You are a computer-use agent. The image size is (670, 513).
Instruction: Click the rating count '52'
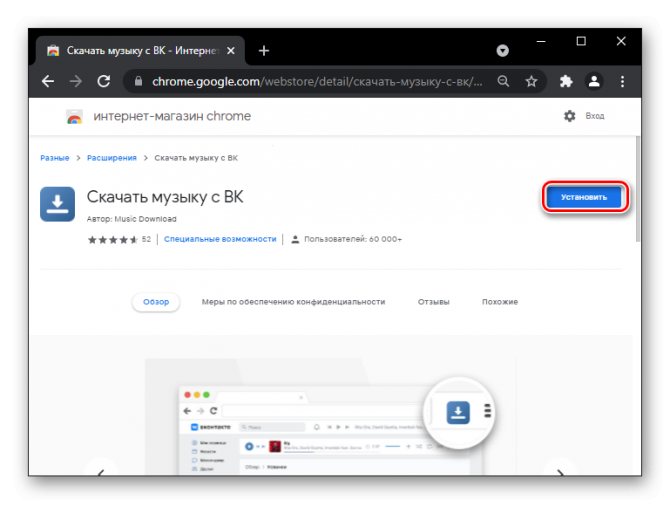coord(146,239)
